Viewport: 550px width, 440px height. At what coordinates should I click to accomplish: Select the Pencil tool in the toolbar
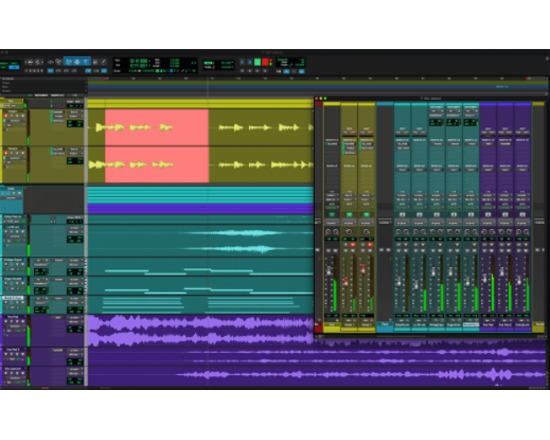pos(103,62)
